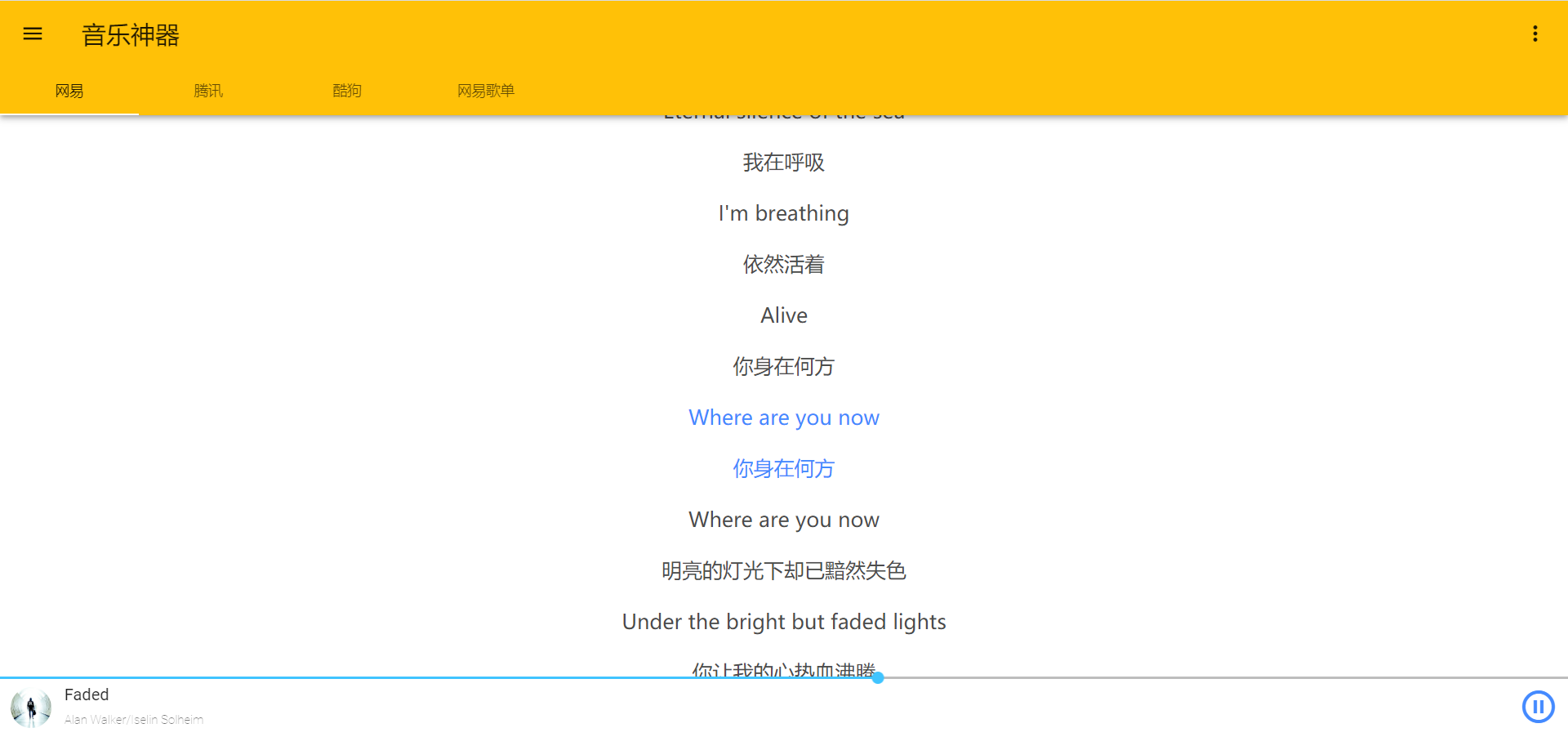Click the 音乐神器 app title
Image resolution: width=1568 pixels, height=737 pixels.
pos(131,35)
